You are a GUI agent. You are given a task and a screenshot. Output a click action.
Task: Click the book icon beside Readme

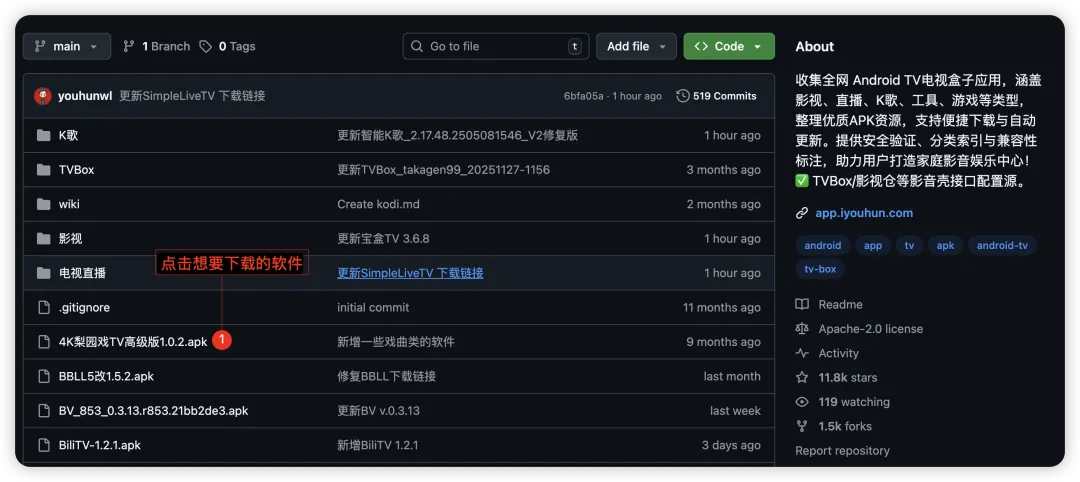802,305
